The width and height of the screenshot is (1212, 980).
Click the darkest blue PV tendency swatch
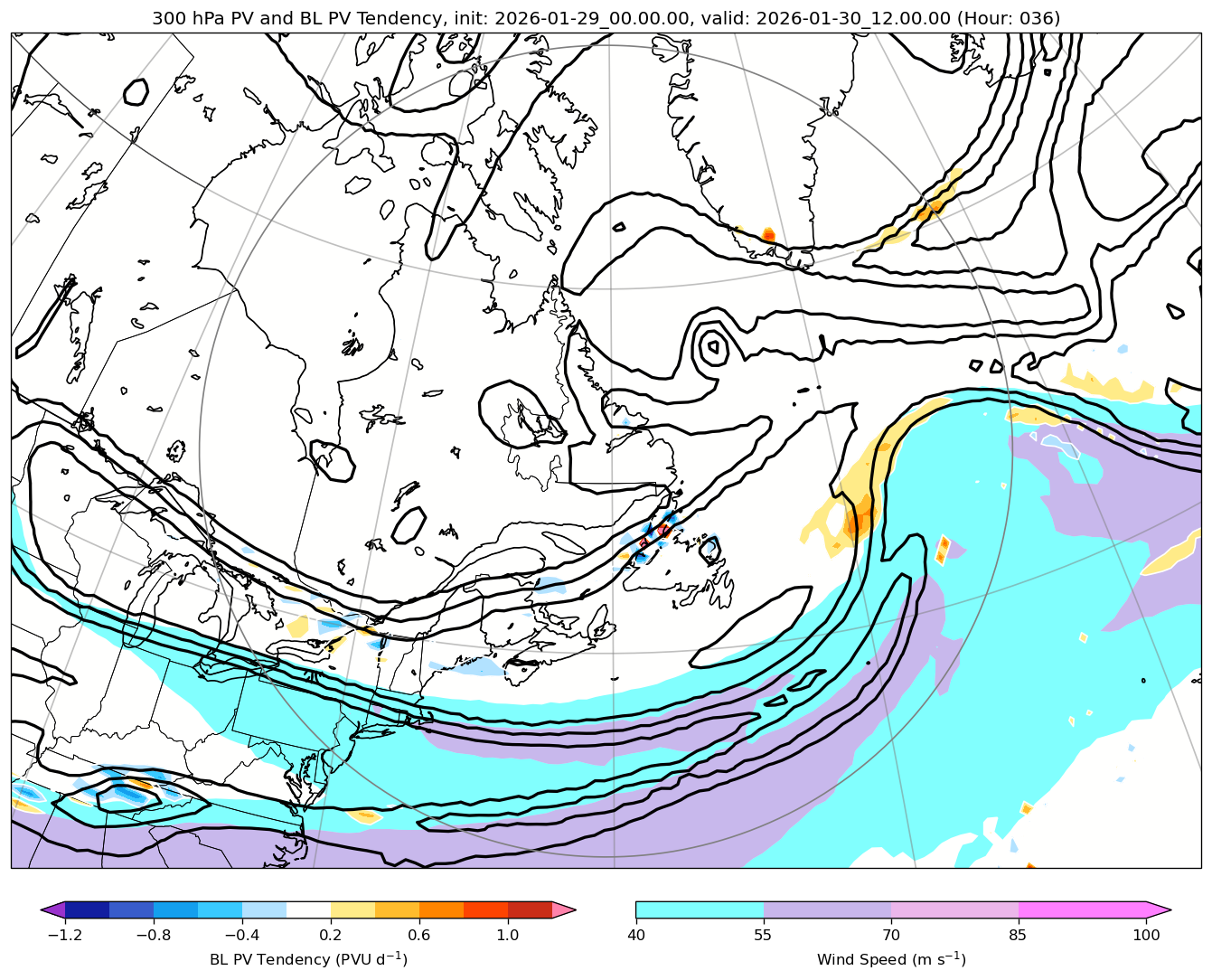pyautogui.click(x=87, y=909)
